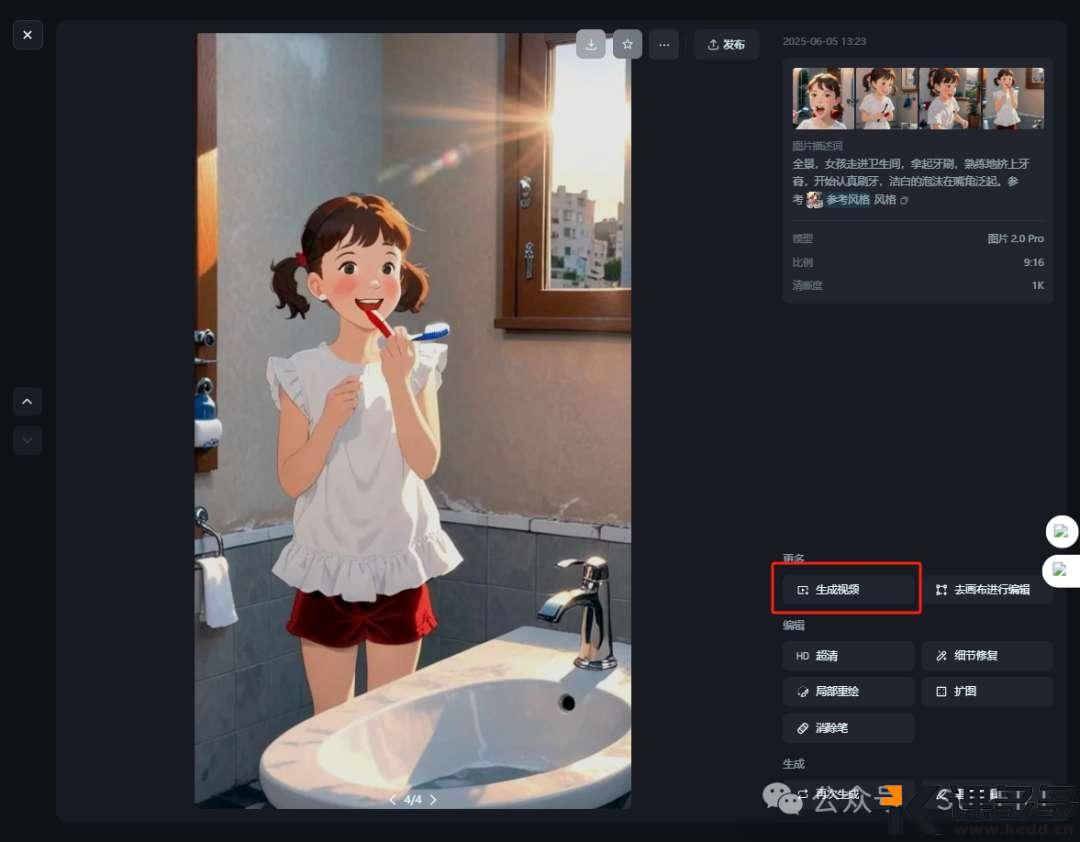
Task: Open the 参考风格 reference style link
Action: click(x=846, y=200)
